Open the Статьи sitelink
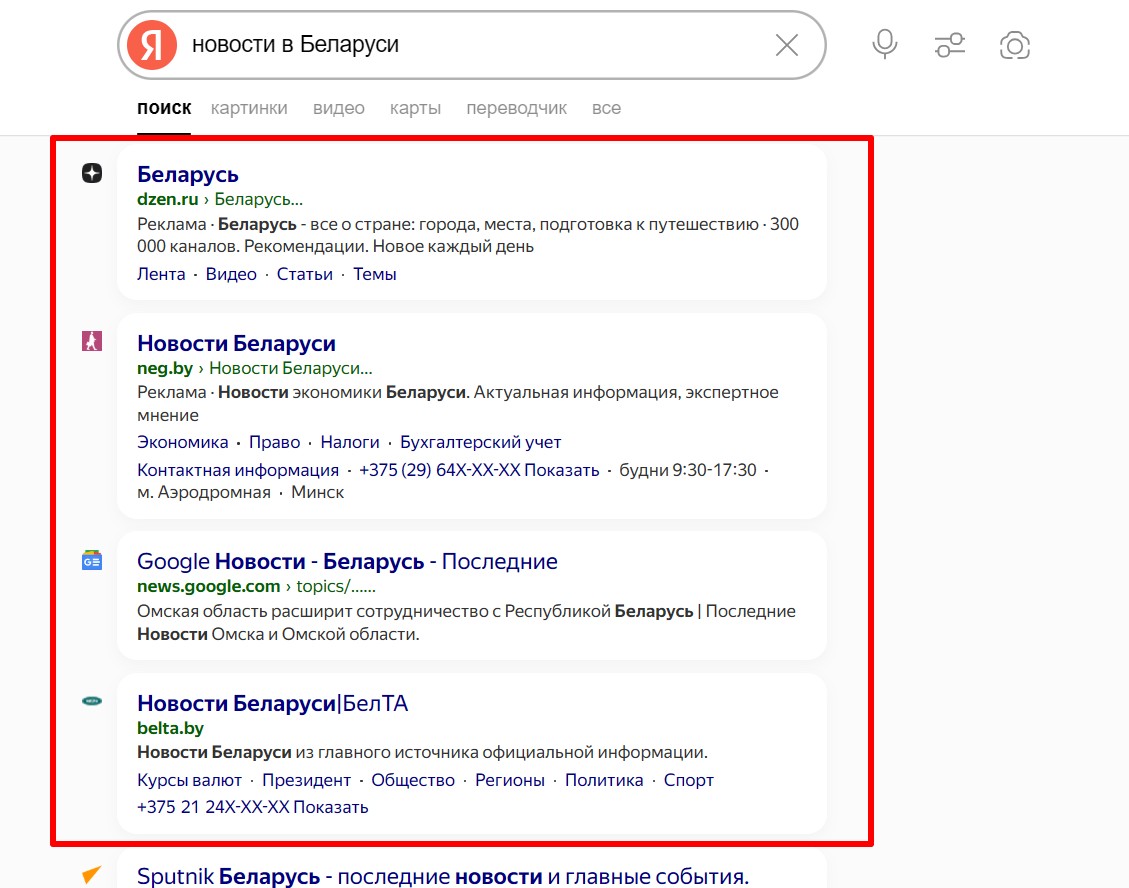The image size is (1129, 888). (305, 274)
